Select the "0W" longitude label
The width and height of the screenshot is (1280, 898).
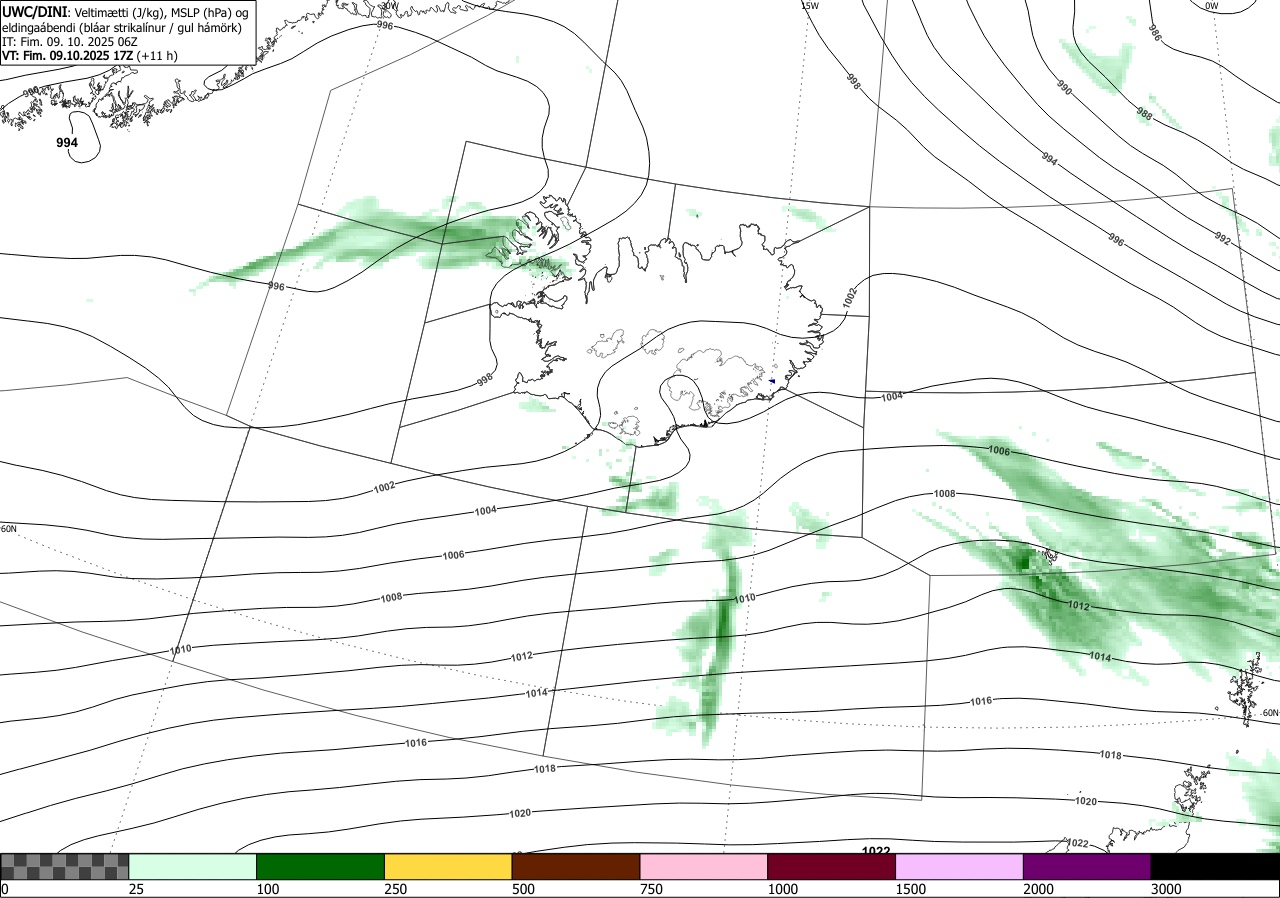tap(1211, 5)
